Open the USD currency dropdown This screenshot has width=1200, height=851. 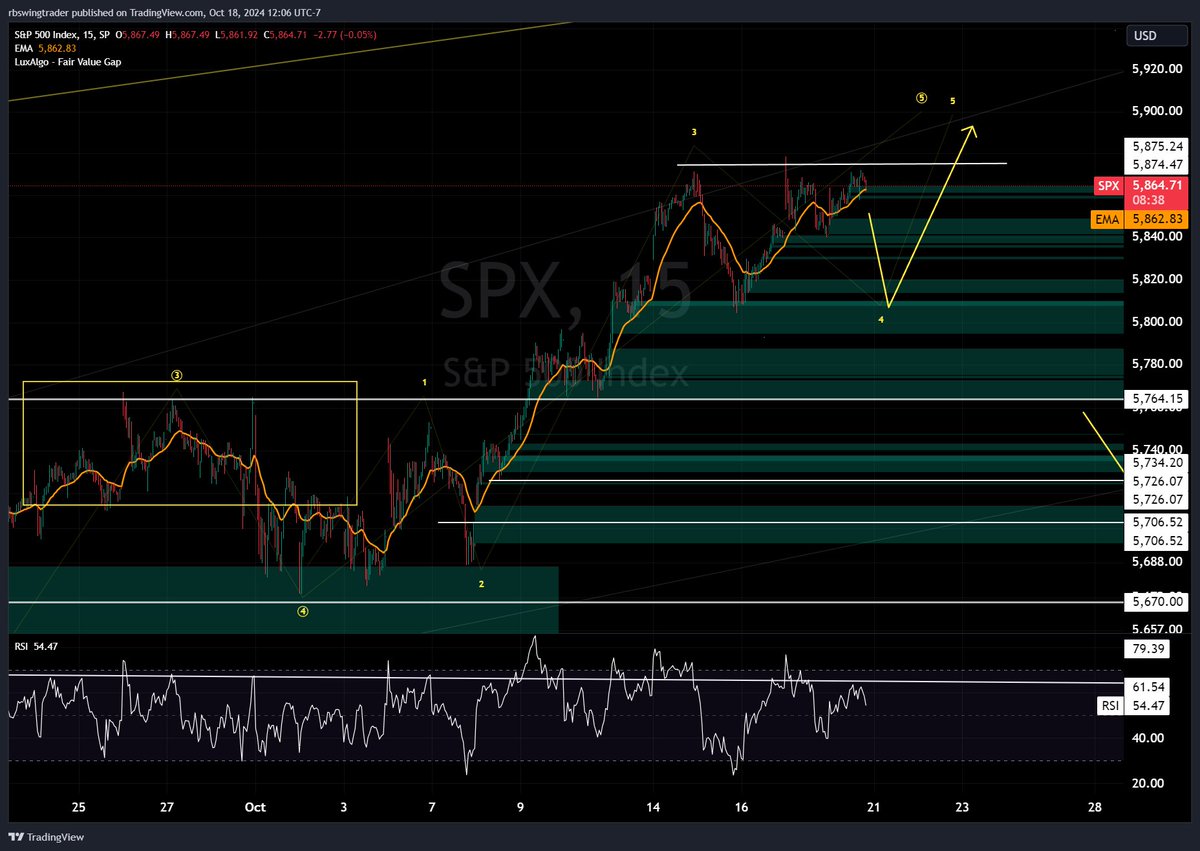point(1156,35)
